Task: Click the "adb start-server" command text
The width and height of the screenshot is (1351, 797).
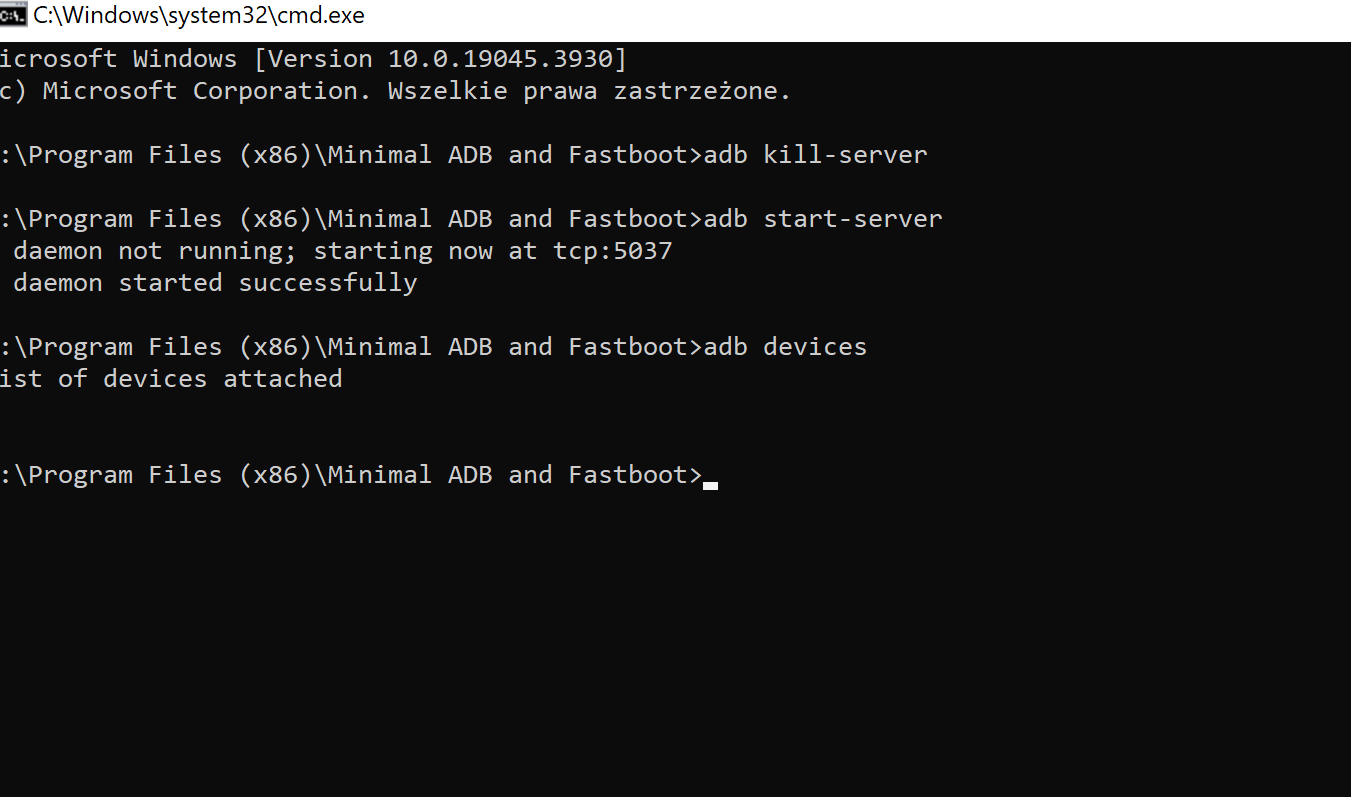Action: coord(822,219)
